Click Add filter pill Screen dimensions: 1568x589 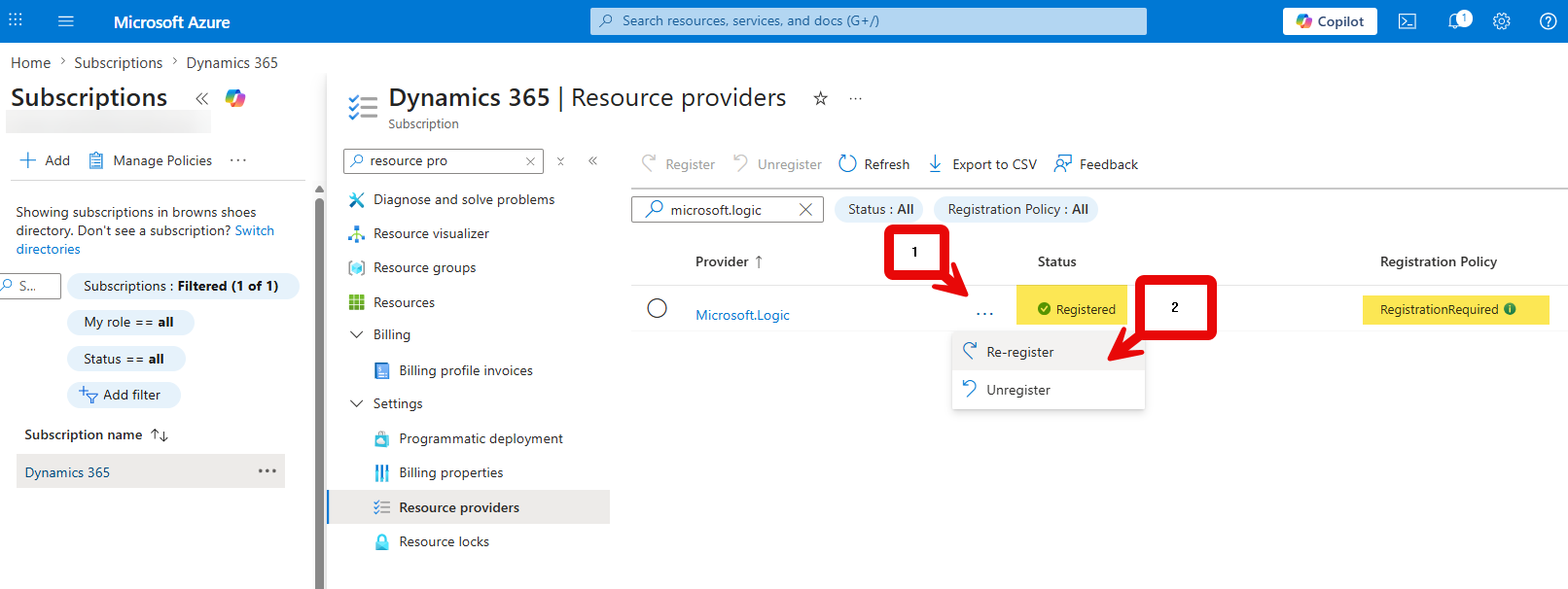(123, 395)
